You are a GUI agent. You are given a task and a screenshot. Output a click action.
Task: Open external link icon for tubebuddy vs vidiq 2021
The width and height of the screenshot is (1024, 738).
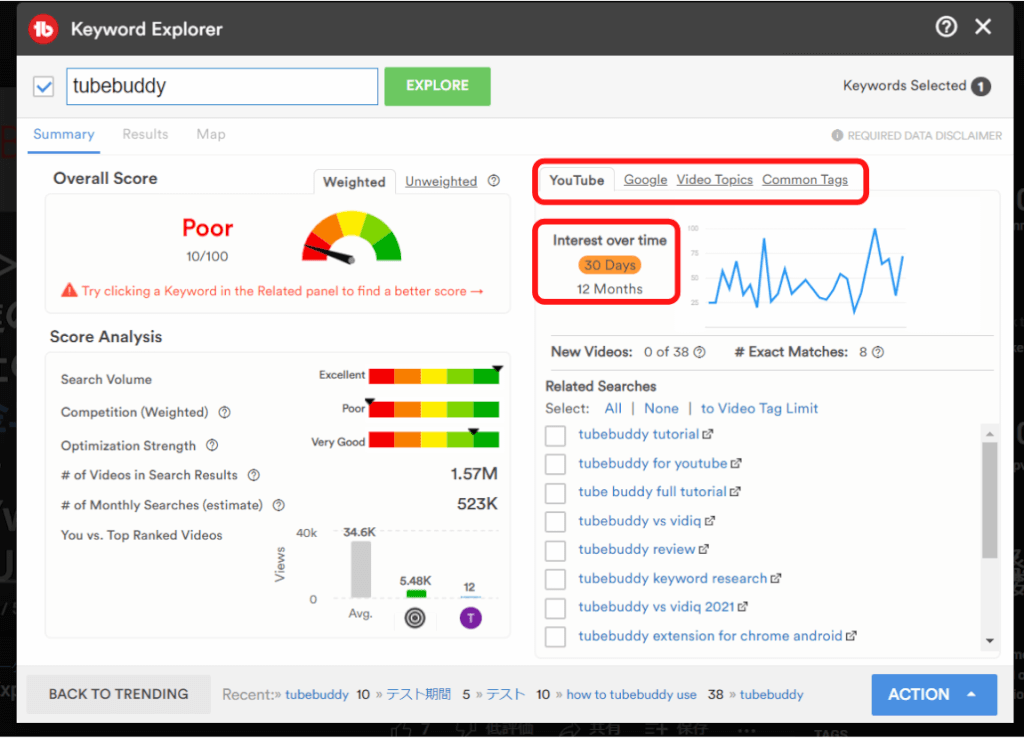[743, 607]
